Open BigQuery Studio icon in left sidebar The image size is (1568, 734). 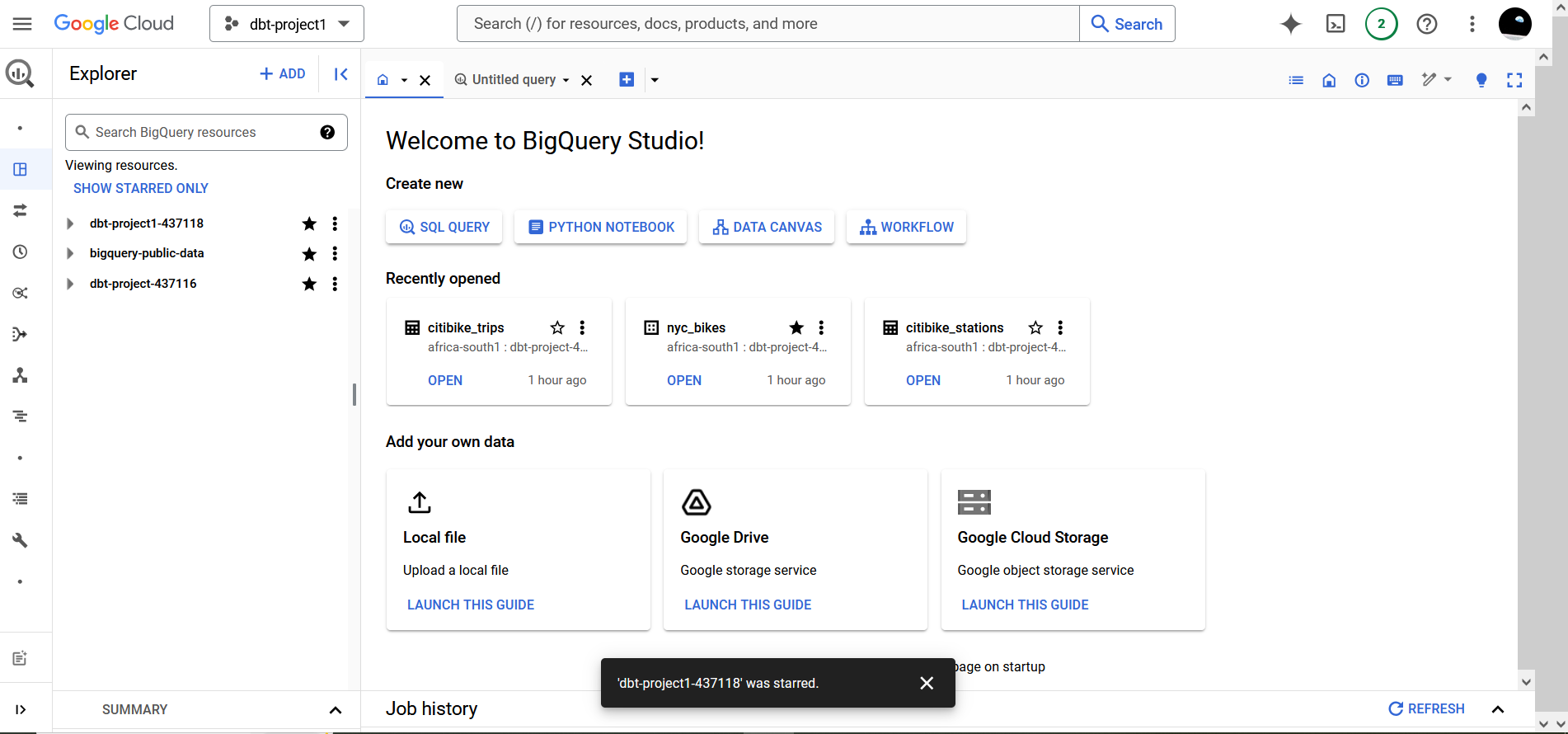coord(20,169)
